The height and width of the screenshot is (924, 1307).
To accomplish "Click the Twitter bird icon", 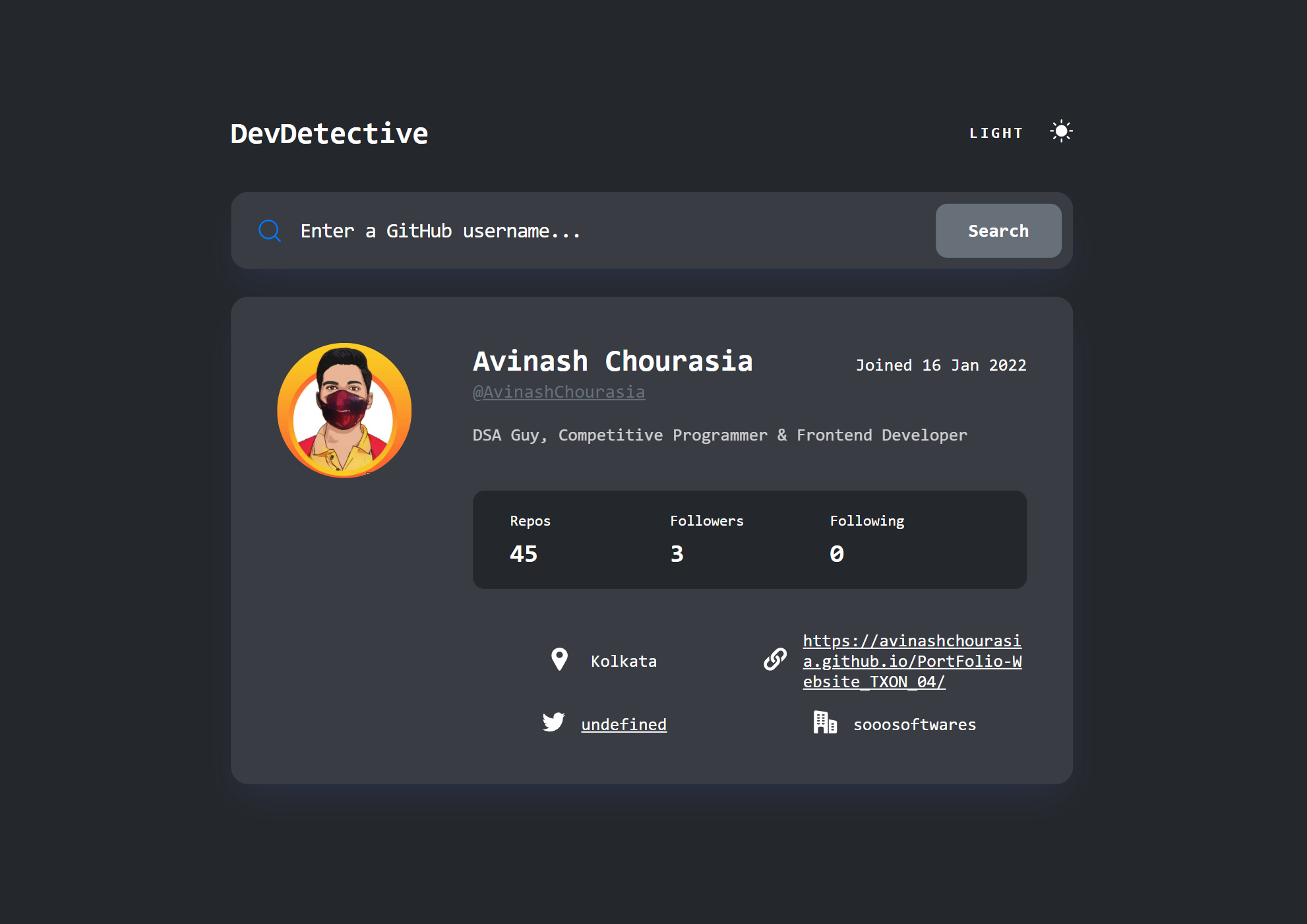I will [553, 723].
